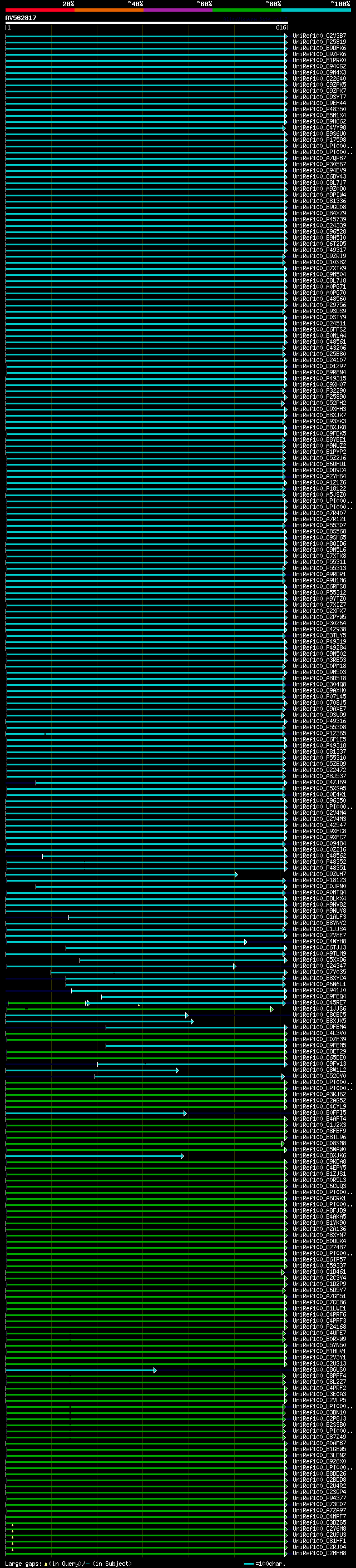Click the short alignment bar for UniRef100_Q8GUS0

point(81,1371)
